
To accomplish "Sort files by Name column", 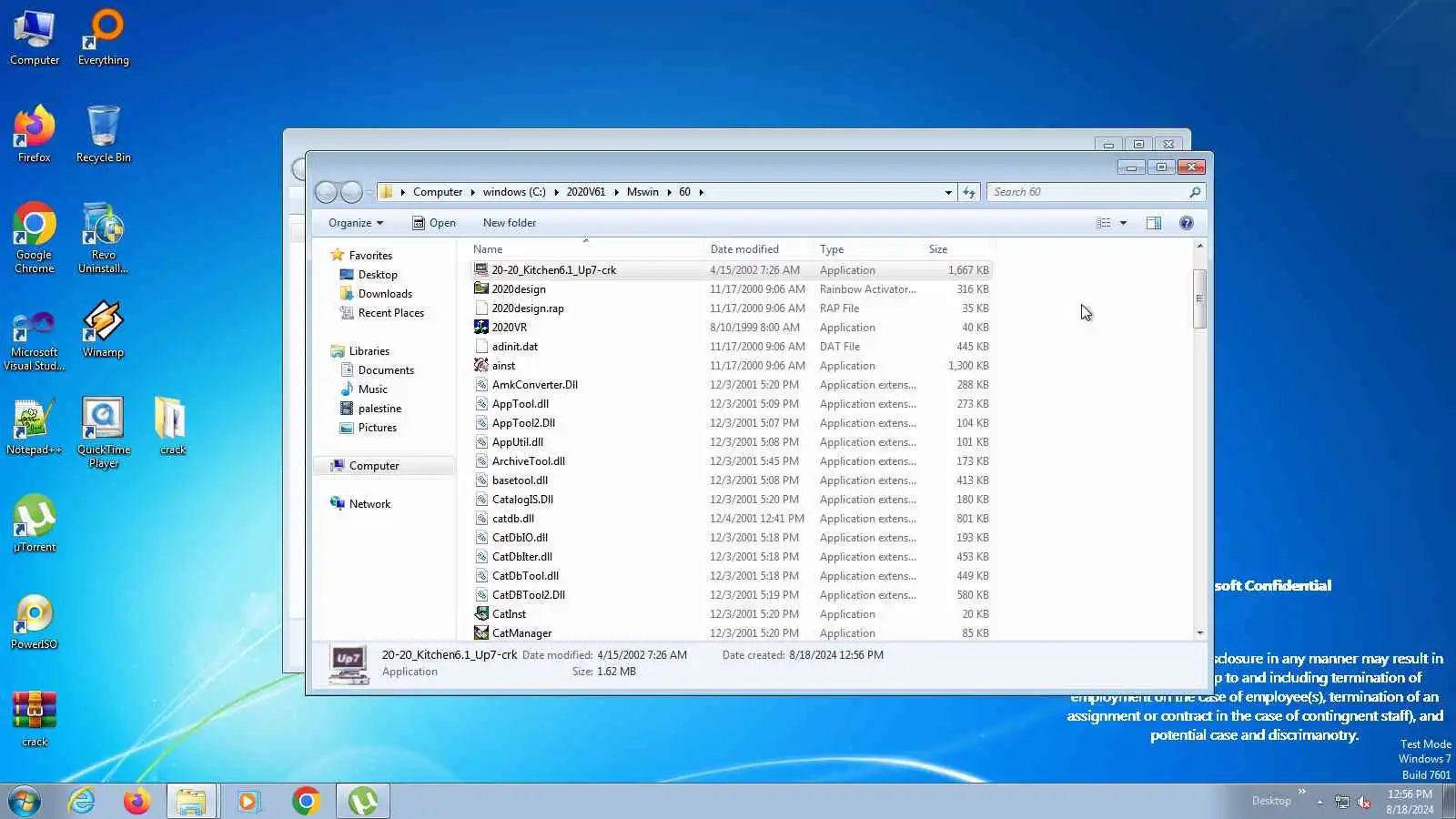I will [585, 249].
